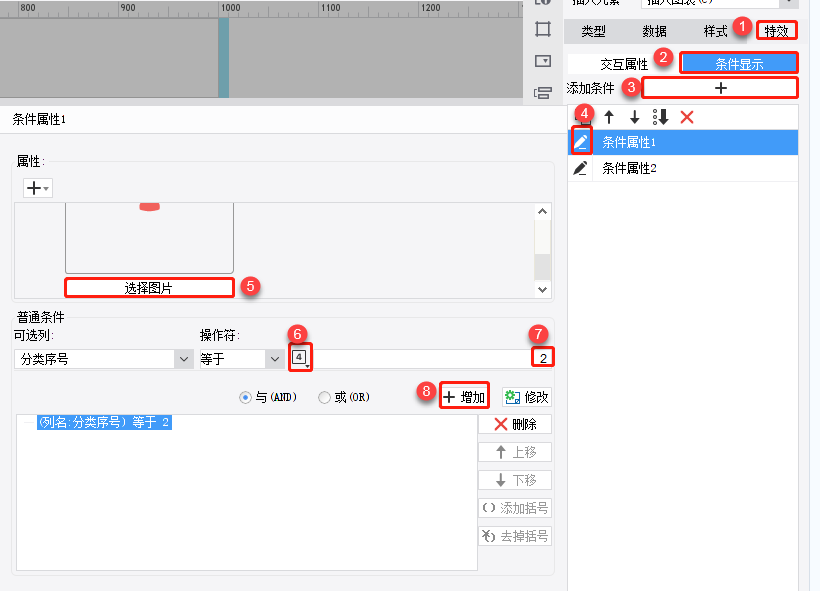
Task: Switch to the 数据 tab
Action: coord(654,31)
